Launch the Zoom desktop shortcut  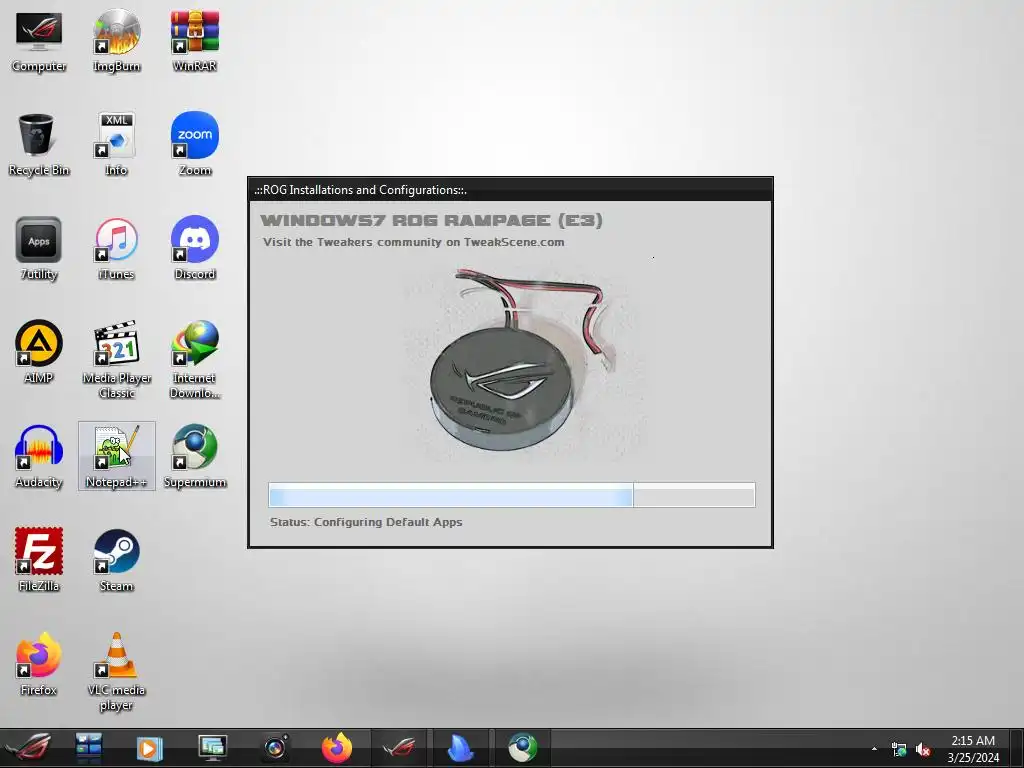point(195,145)
